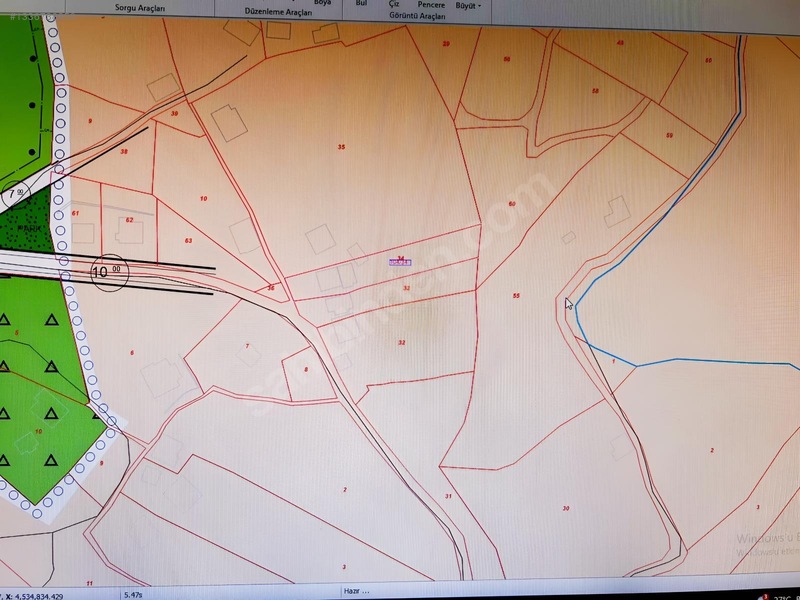Screen dimensions: 800x600
Task: Pick parcel number 31 label
Action: pos(448,496)
